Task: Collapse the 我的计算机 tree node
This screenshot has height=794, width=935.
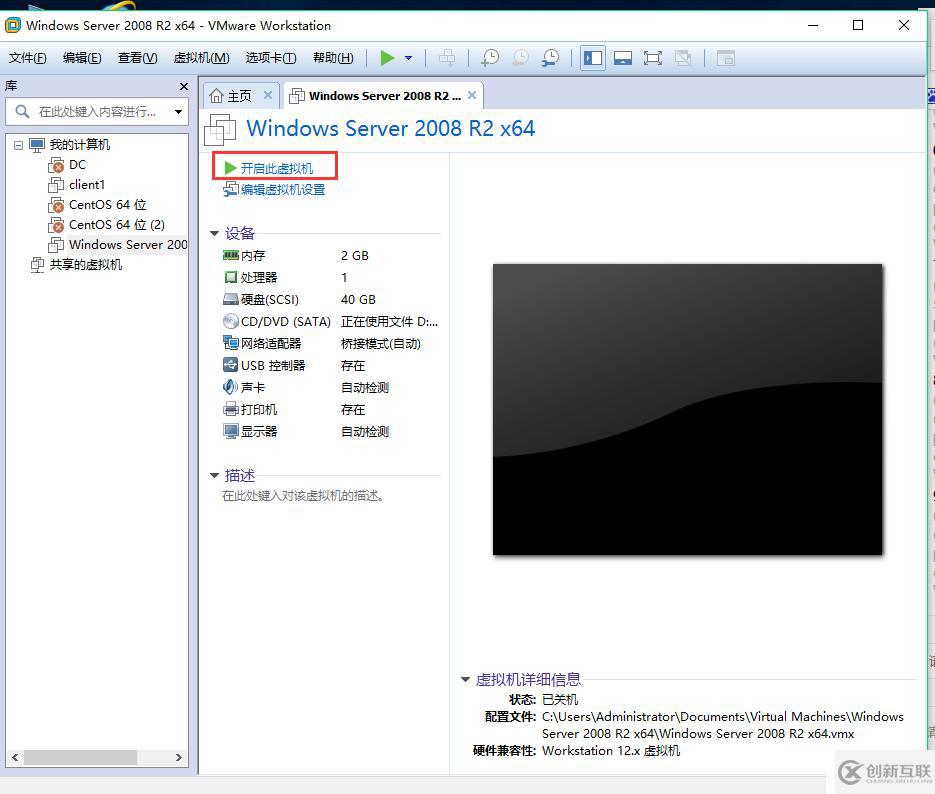Action: coord(18,145)
